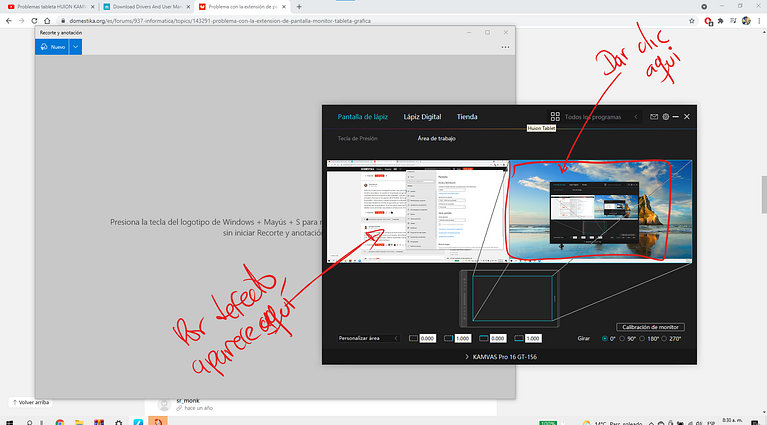Close the Problema con la extensión tab
Image resolution: width=767 pixels, height=425 pixels.
click(x=284, y=7)
